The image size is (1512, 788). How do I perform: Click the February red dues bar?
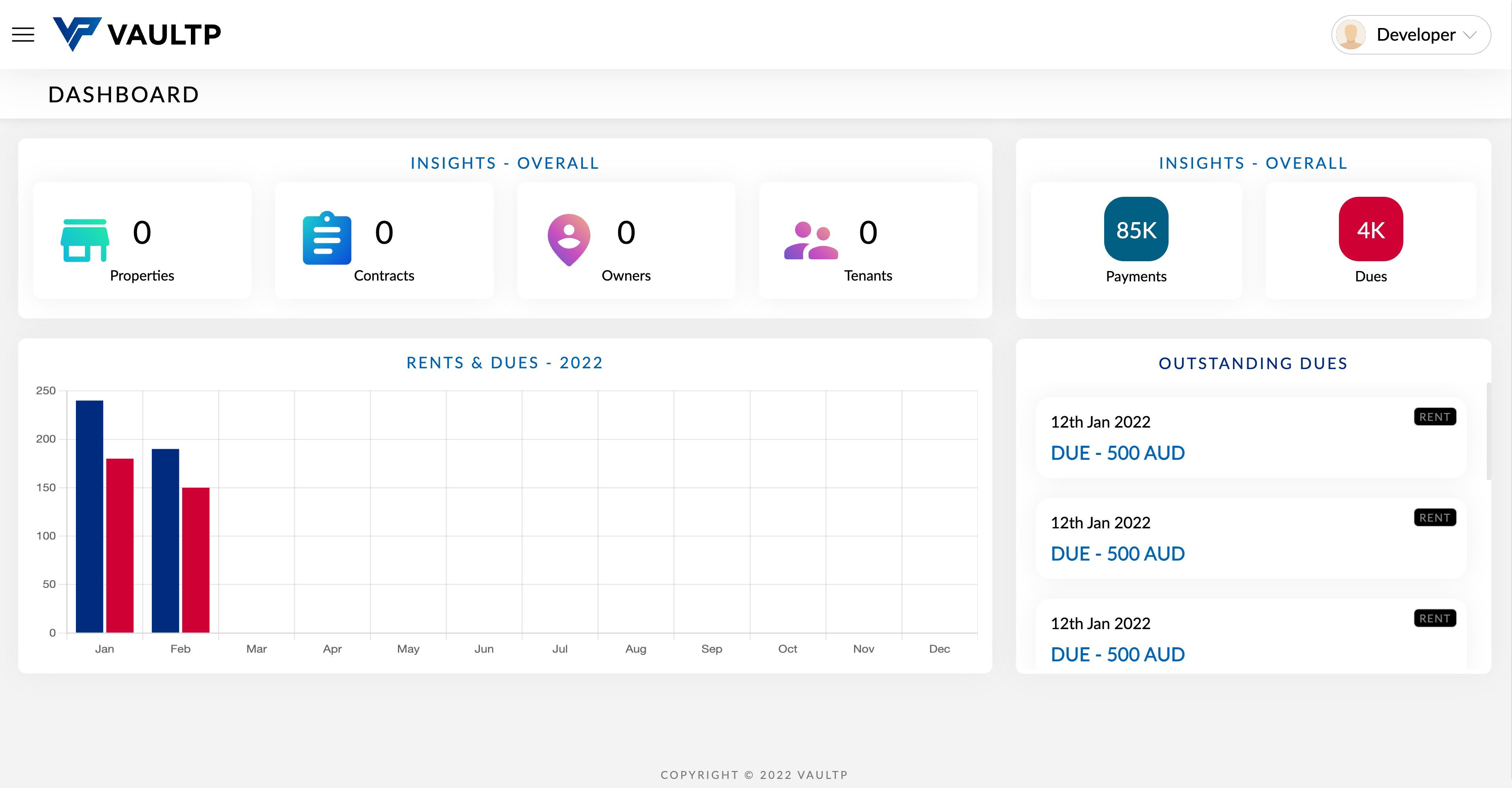(196, 560)
